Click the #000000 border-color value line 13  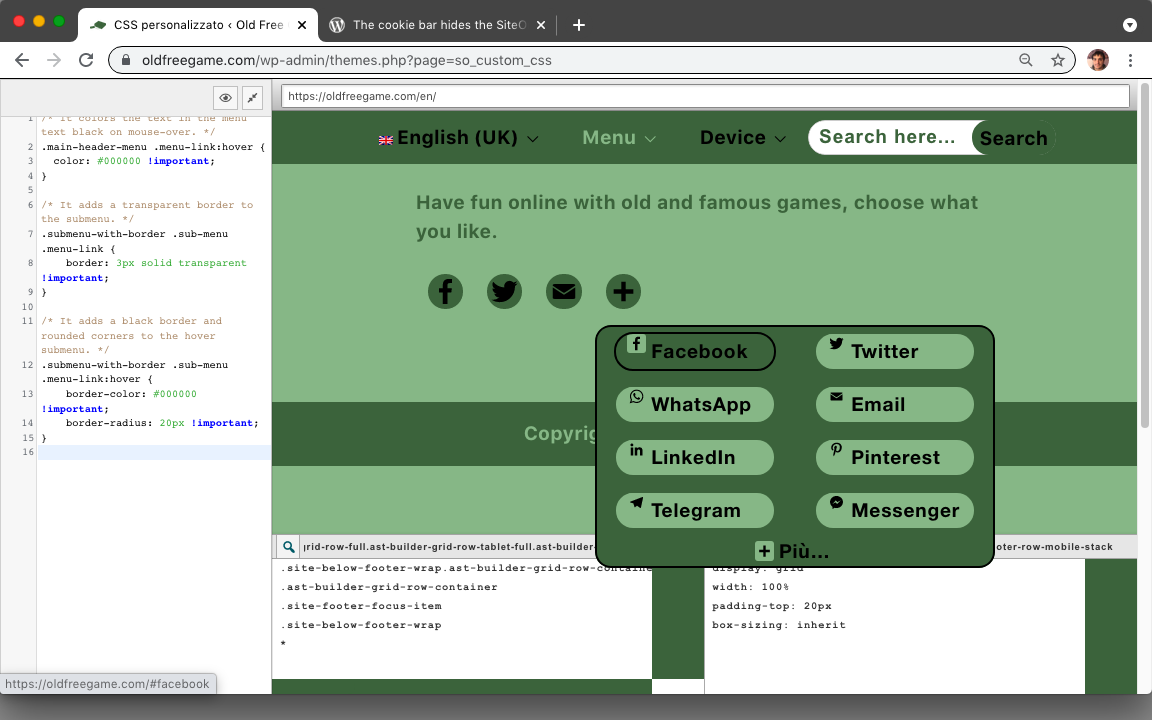coord(174,394)
